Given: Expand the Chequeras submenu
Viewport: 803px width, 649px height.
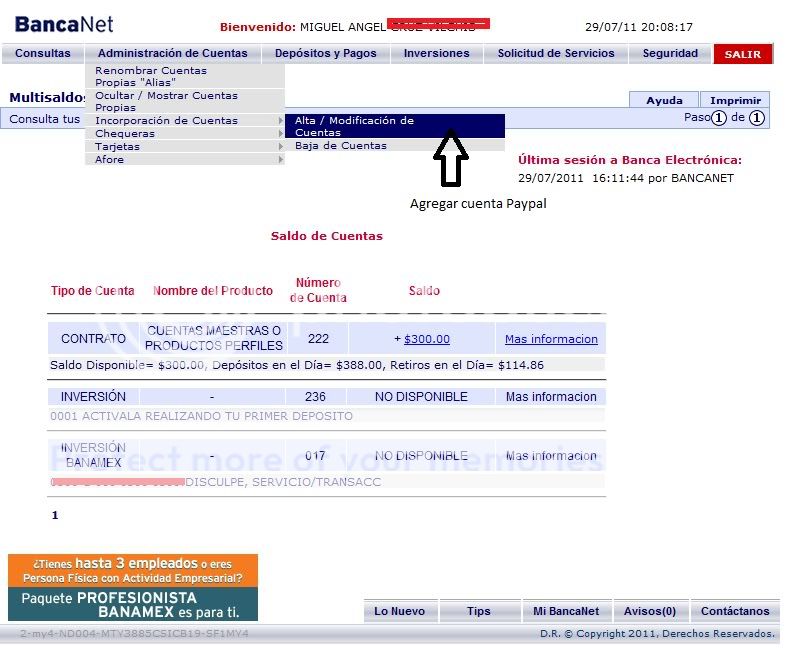Looking at the screenshot, I should (x=124, y=133).
